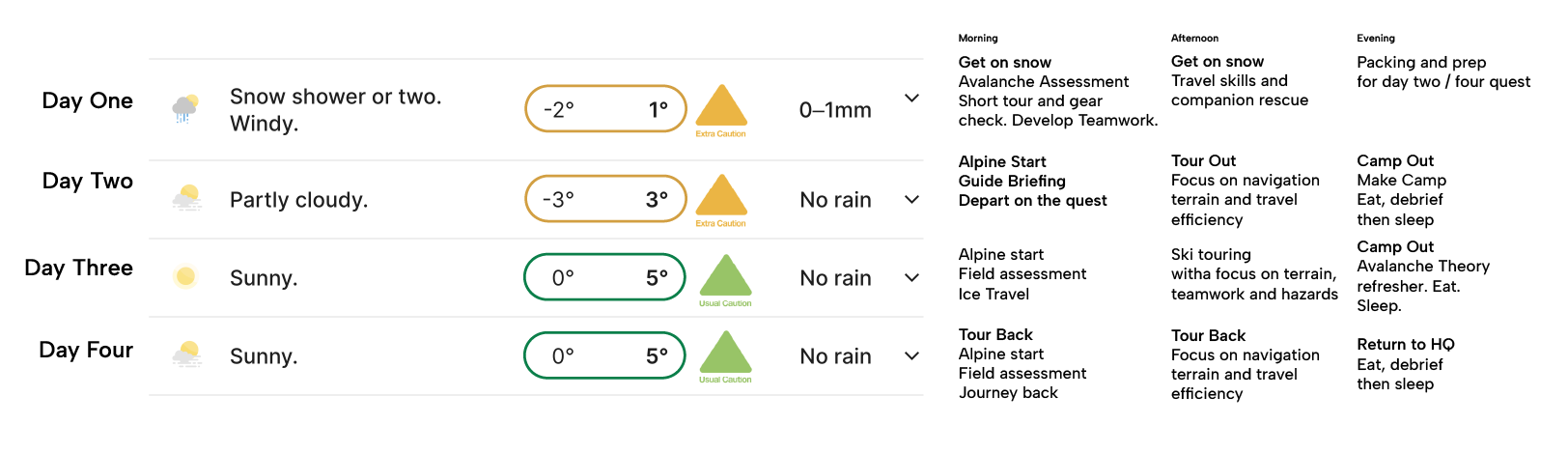Click the Day Two label
The image size is (1568, 453).
[88, 181]
